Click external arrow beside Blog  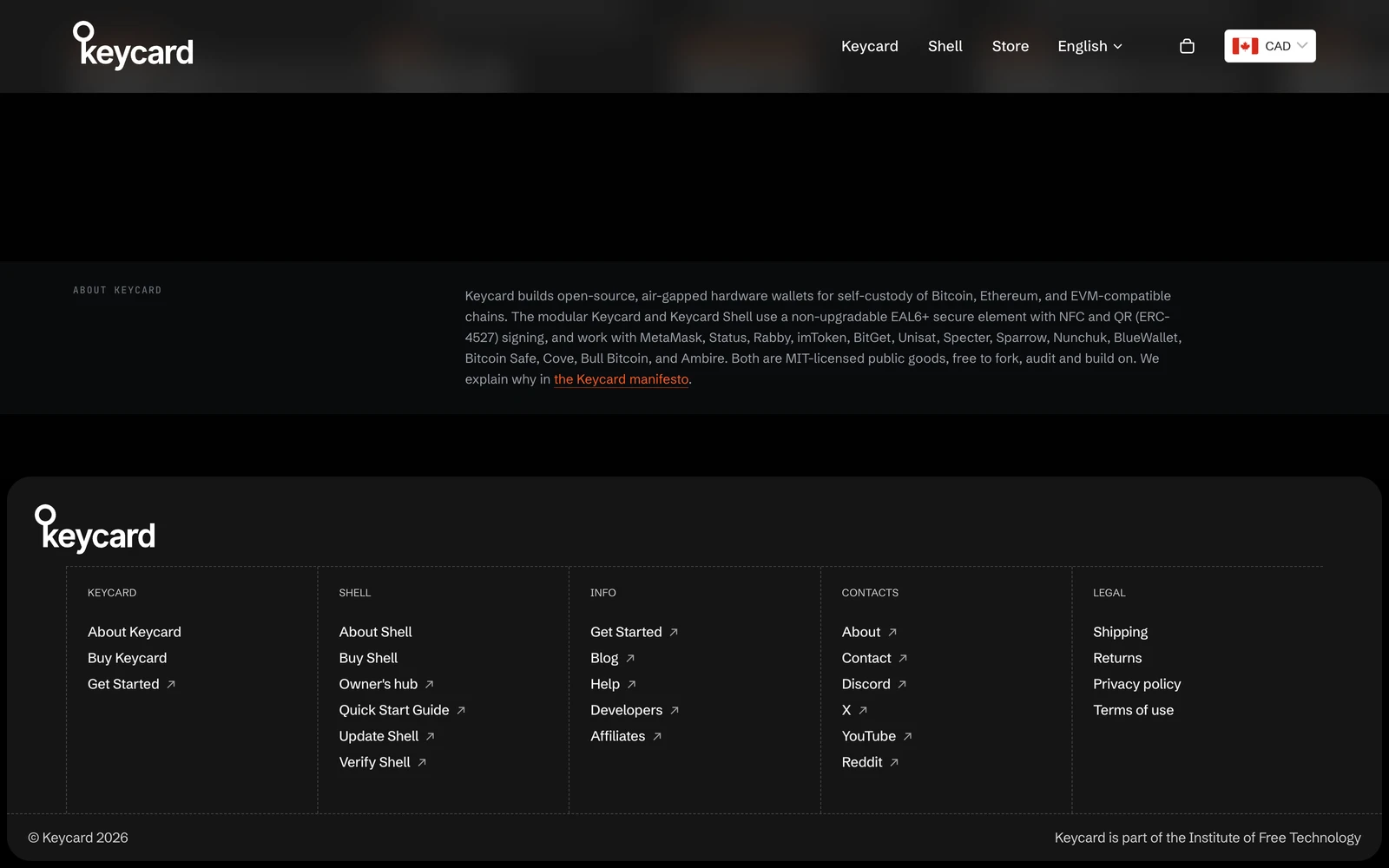click(630, 659)
